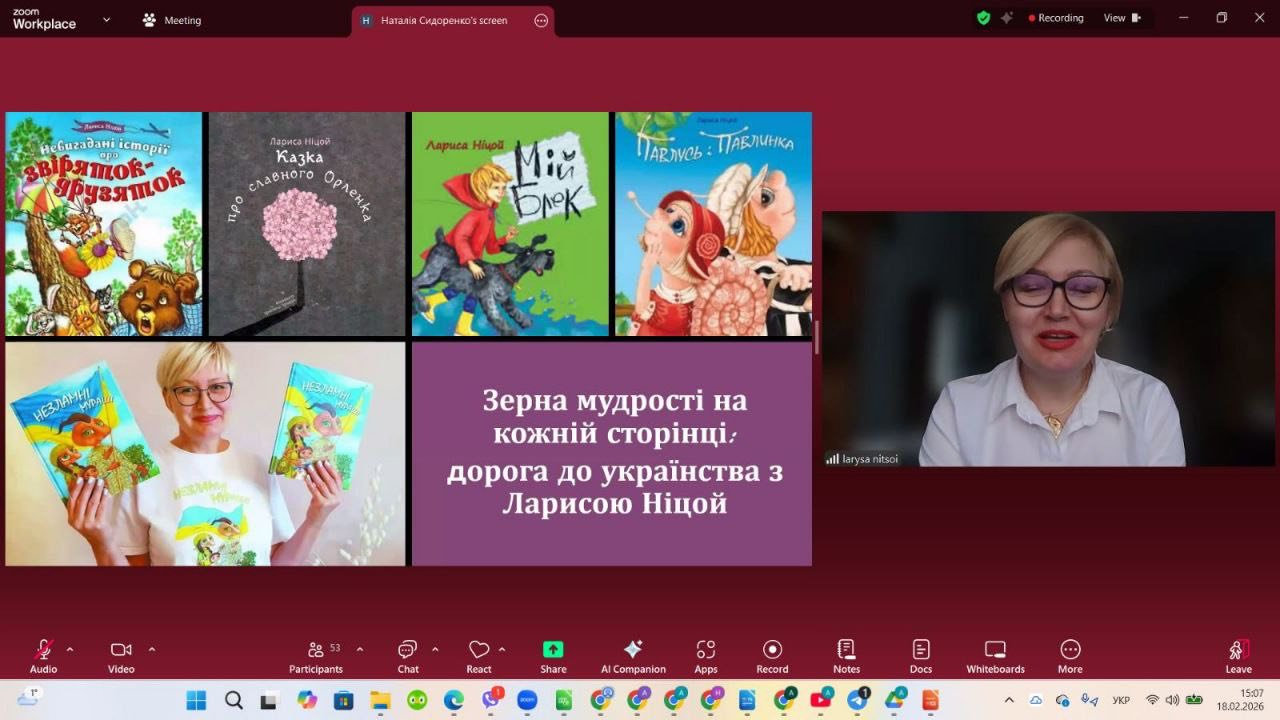Toggle camera with the Video button
Screen dimensions: 1280x720
[121, 656]
